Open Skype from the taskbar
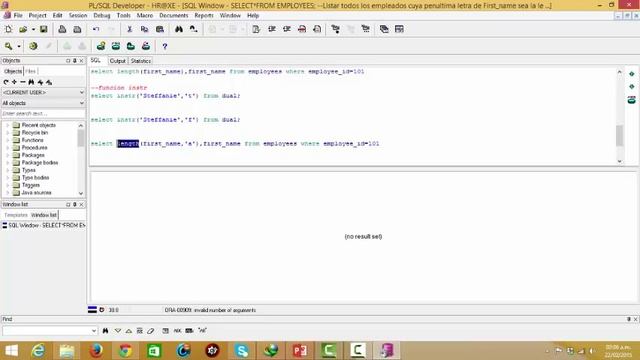The width and height of the screenshot is (640, 360). (241, 351)
